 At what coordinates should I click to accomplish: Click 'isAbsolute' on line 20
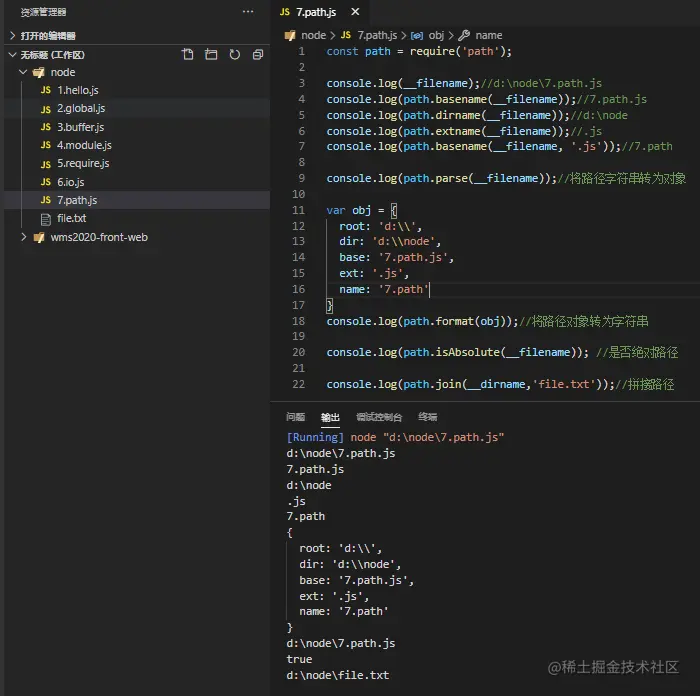[467, 352]
